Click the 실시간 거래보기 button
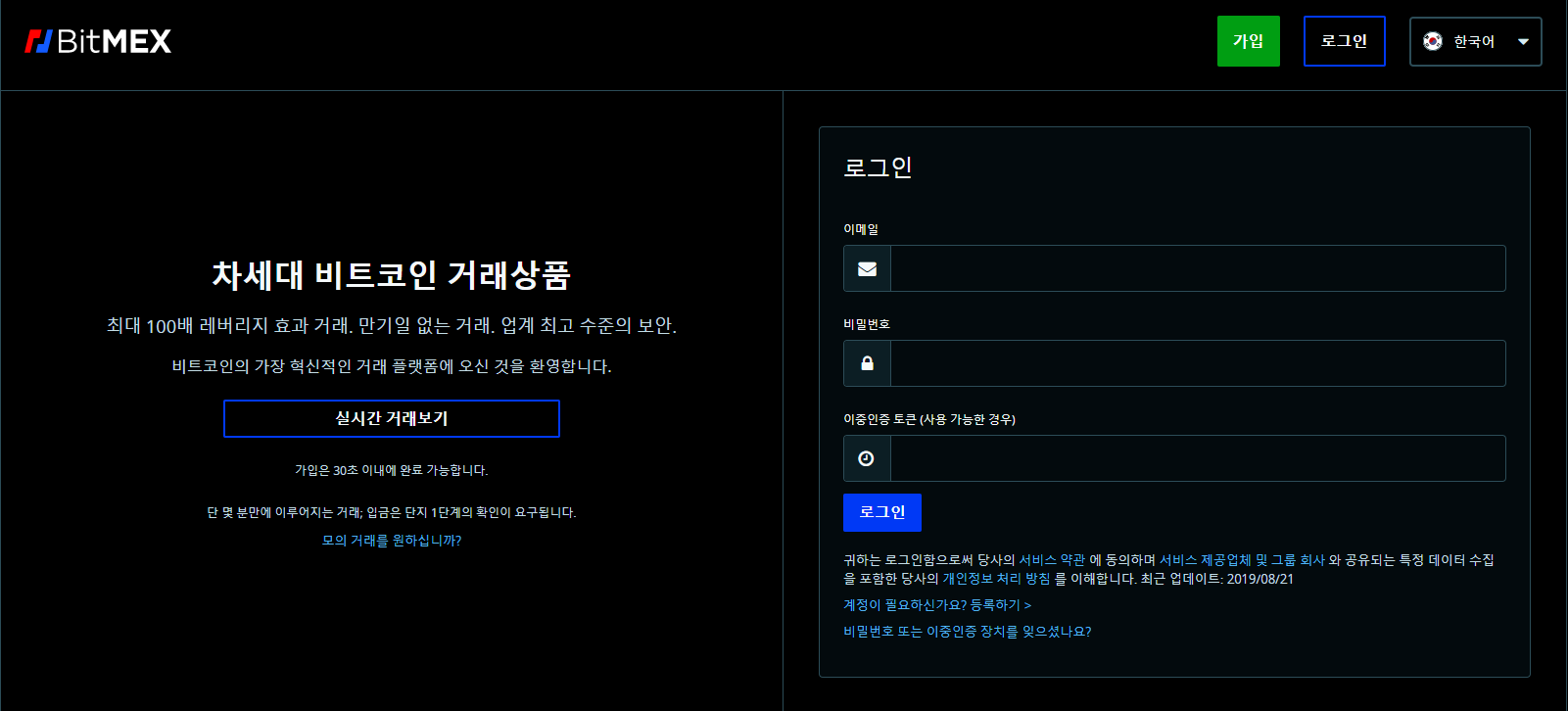The width and height of the screenshot is (1568, 711). [392, 418]
